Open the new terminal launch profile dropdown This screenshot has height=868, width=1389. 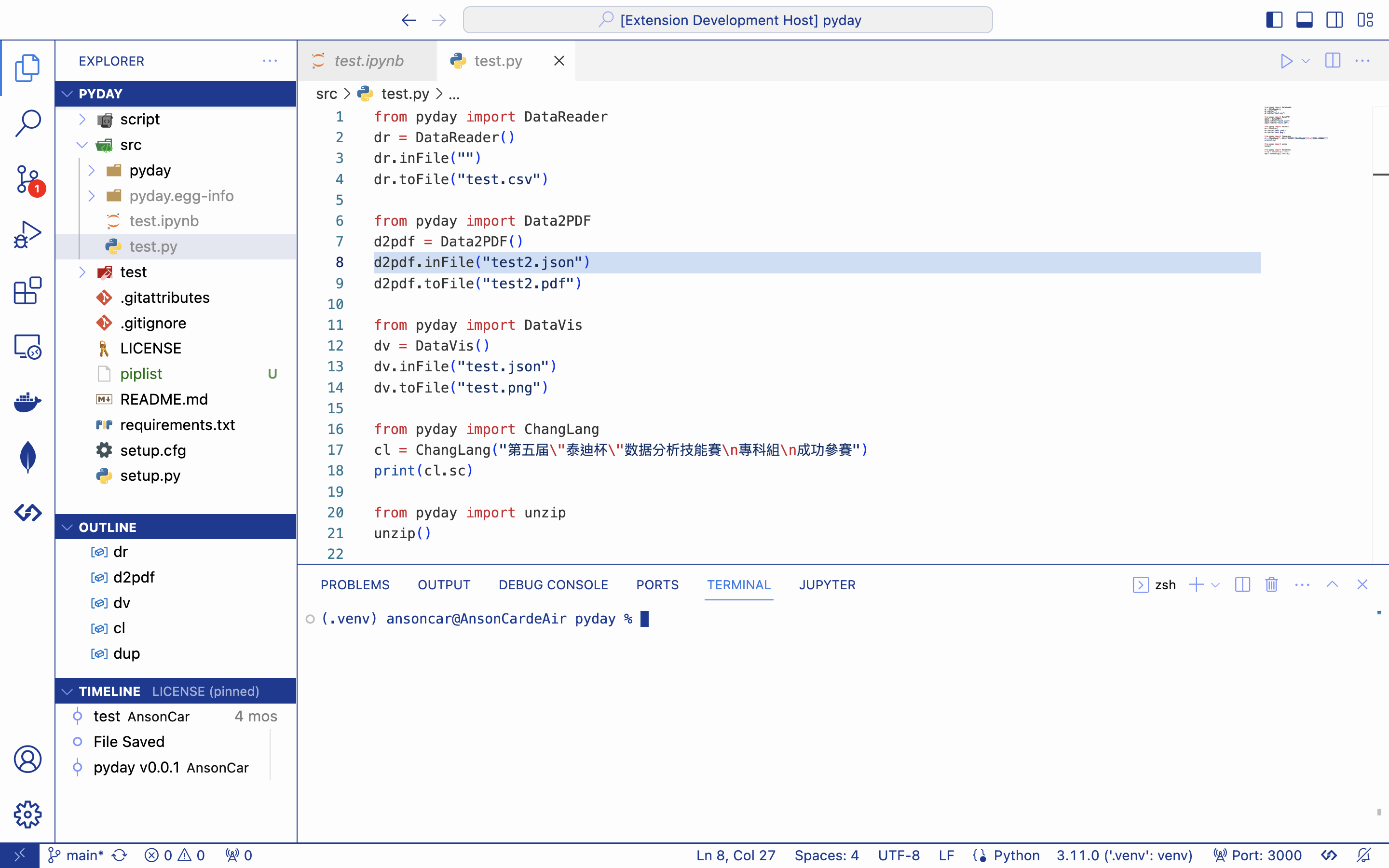coord(1216,584)
